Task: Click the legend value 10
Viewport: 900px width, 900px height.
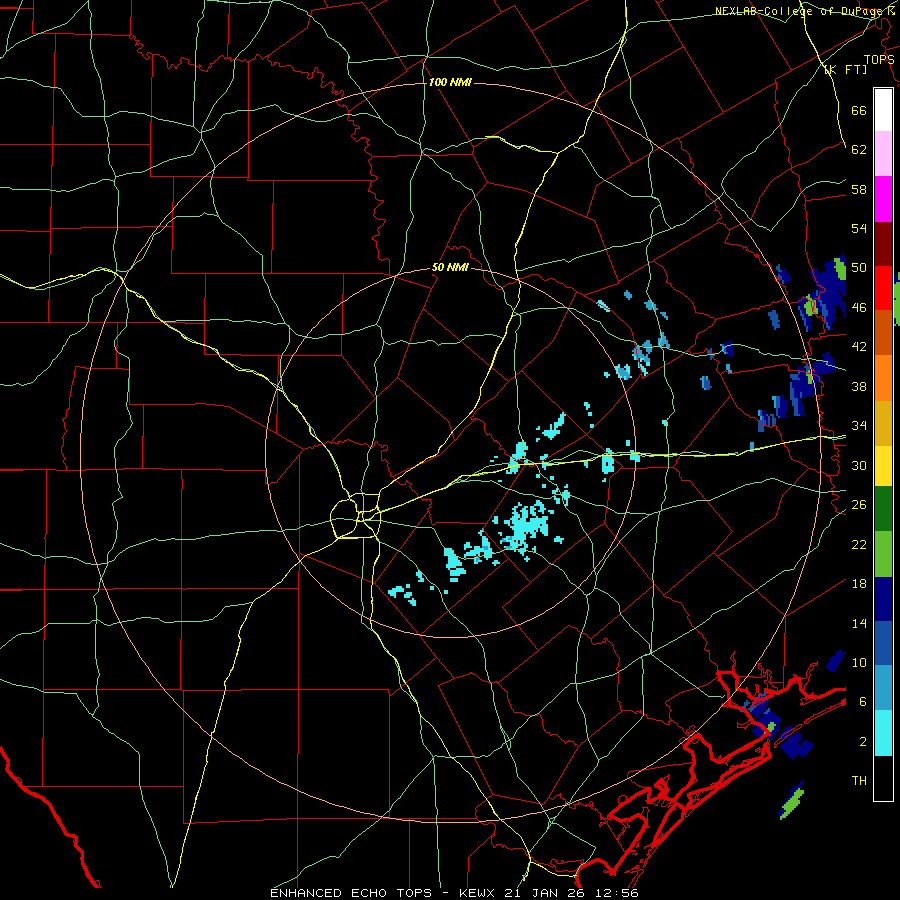Action: click(x=859, y=662)
